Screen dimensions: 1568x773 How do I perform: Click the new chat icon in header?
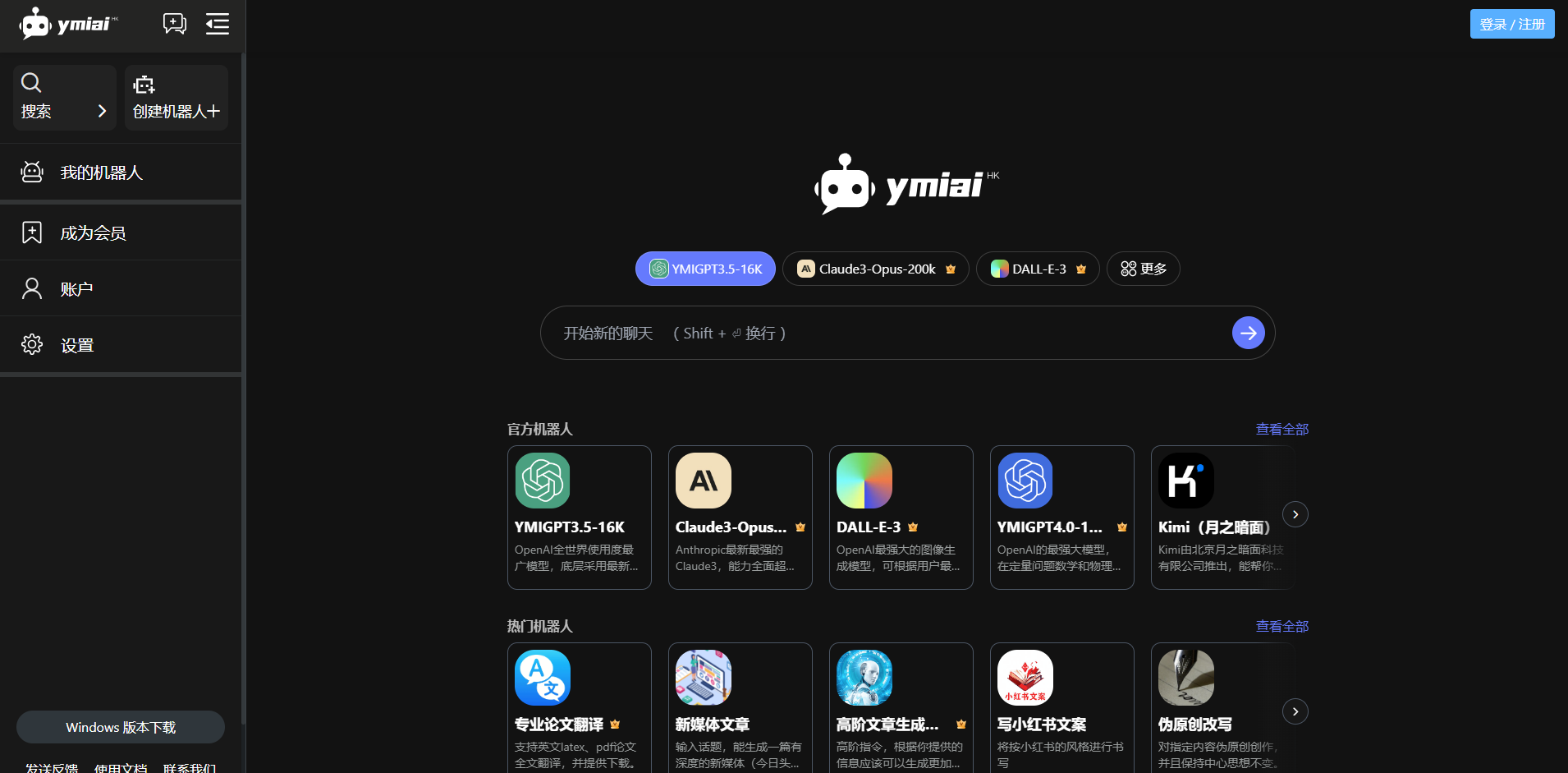click(x=174, y=24)
